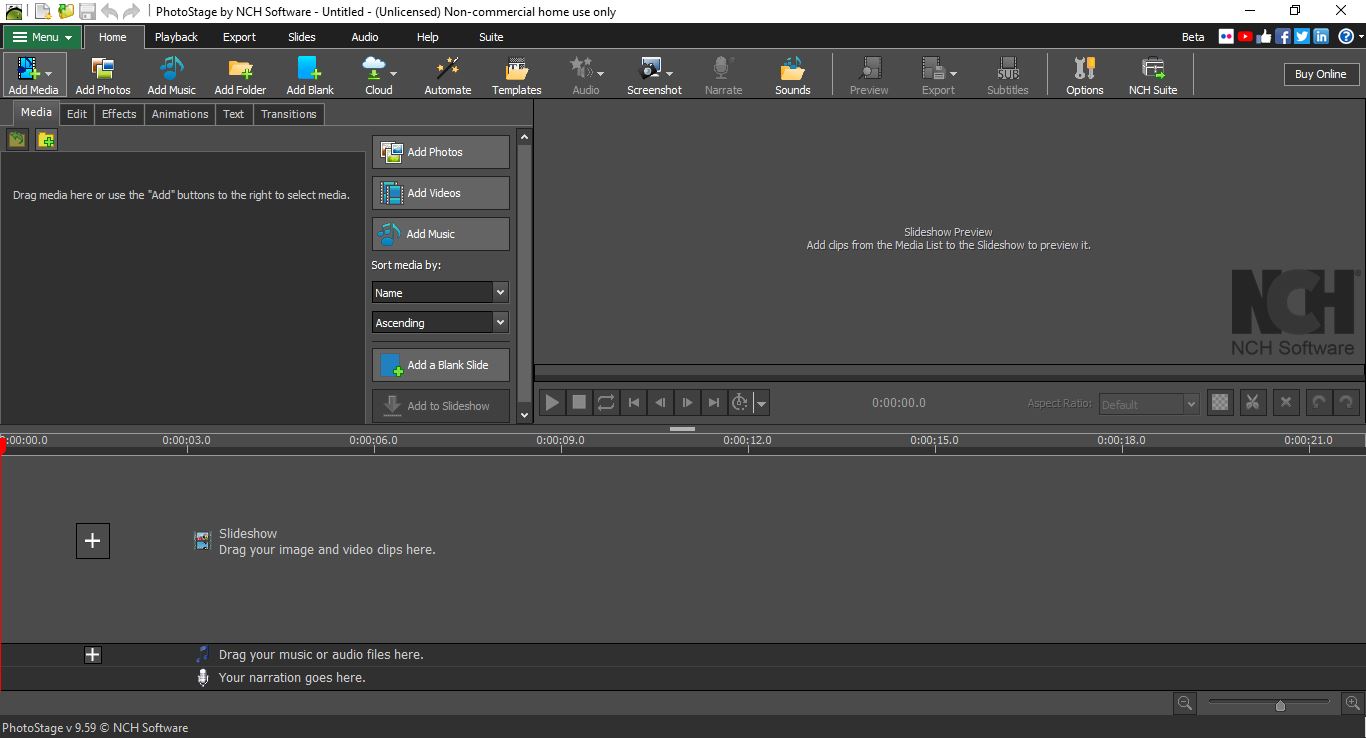Image resolution: width=1366 pixels, height=738 pixels.
Task: Click the Add Photos panel button
Action: pyautogui.click(x=441, y=152)
